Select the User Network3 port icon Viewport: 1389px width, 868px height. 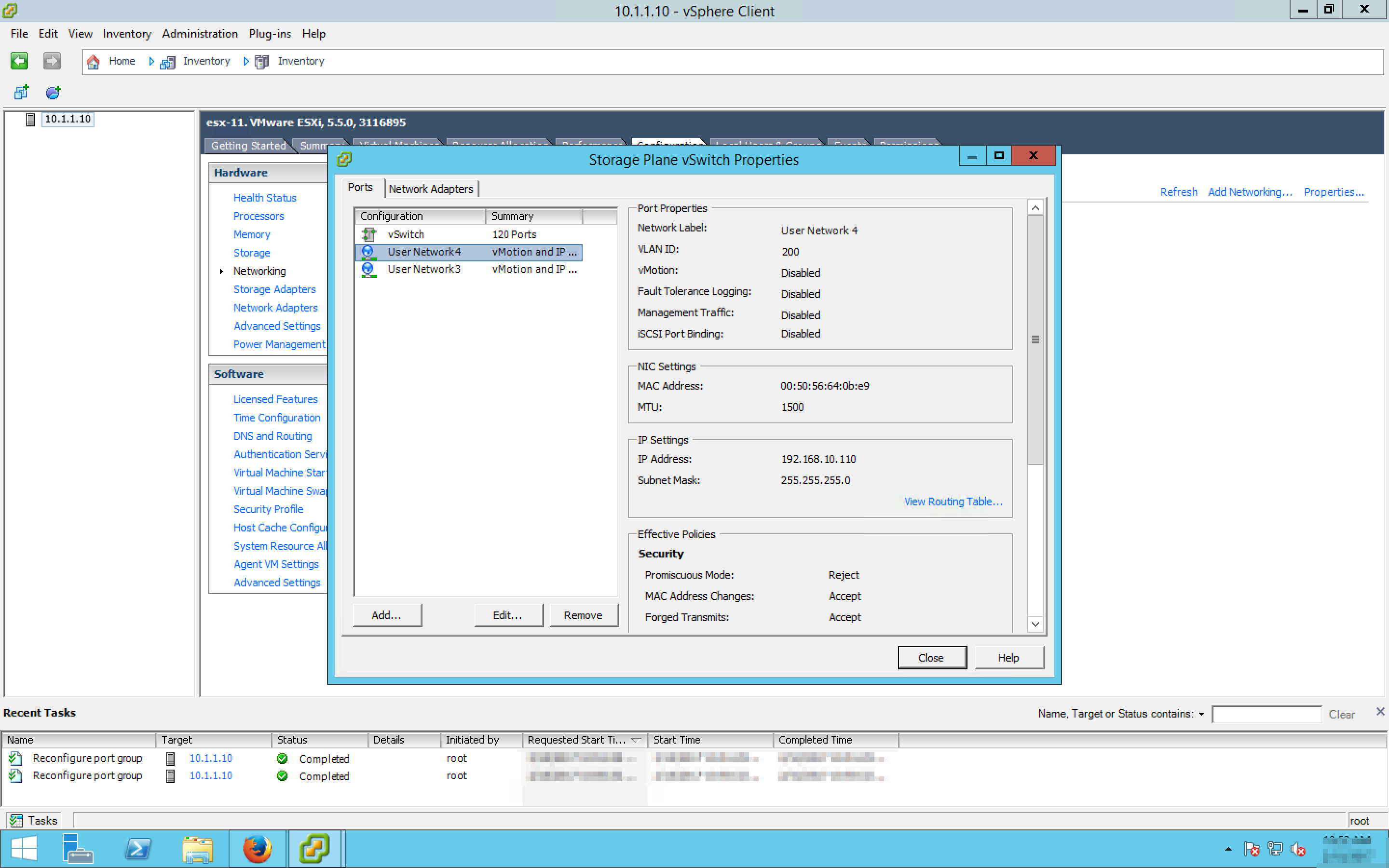(368, 269)
